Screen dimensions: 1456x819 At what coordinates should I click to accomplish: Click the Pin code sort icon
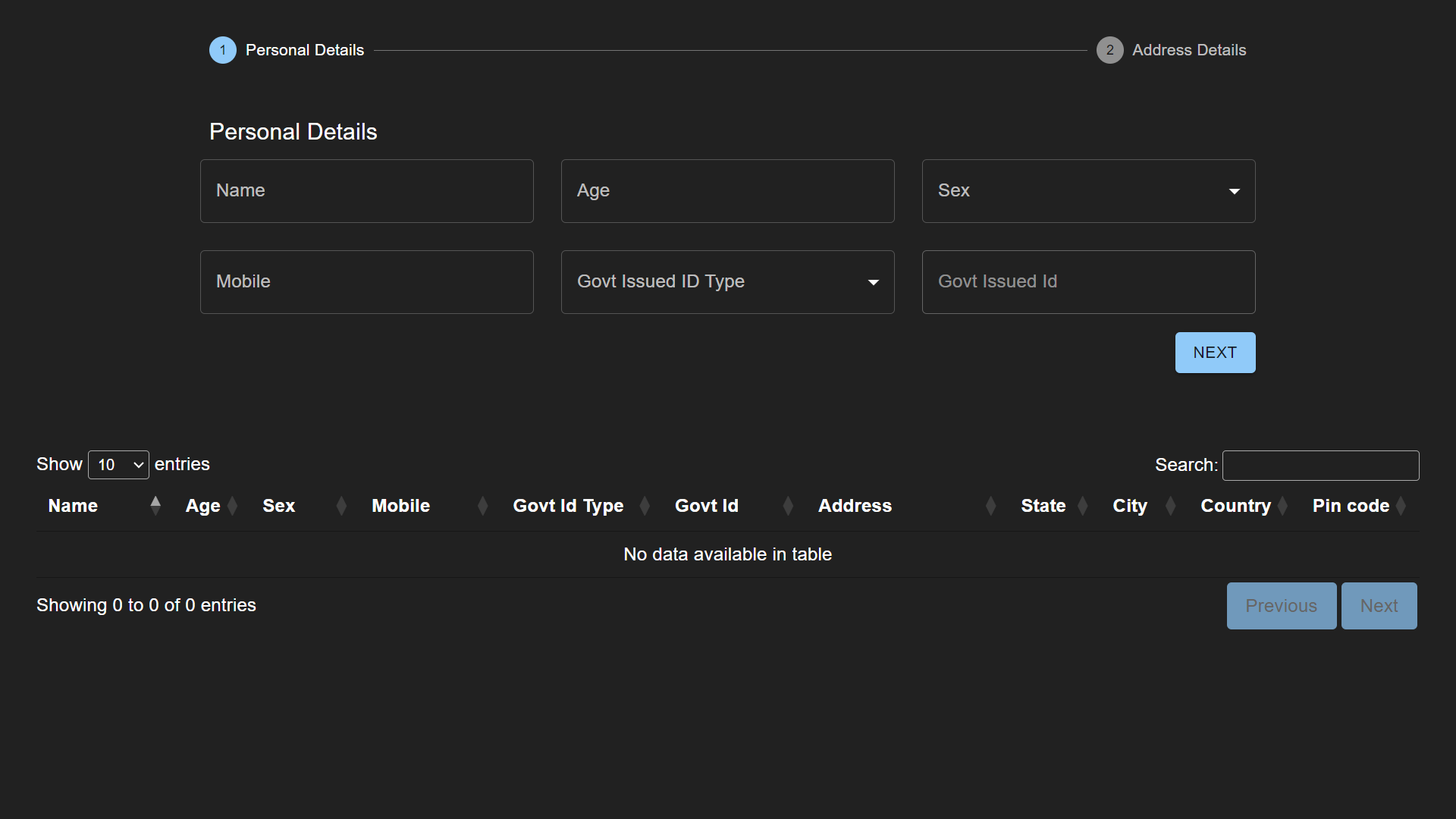coord(1404,506)
